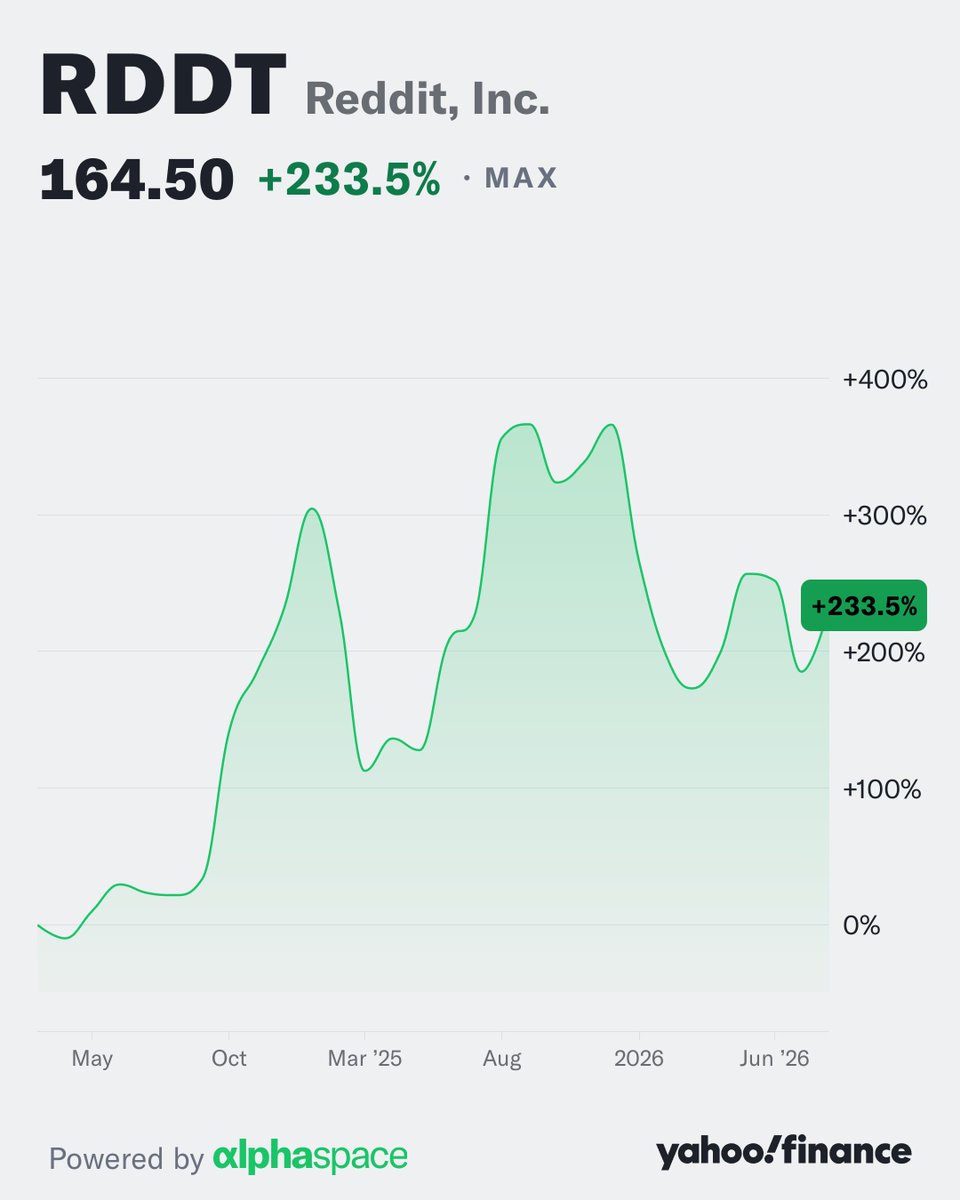Select the Jun '26 x-axis label
The width and height of the screenshot is (960, 1200).
[775, 1058]
